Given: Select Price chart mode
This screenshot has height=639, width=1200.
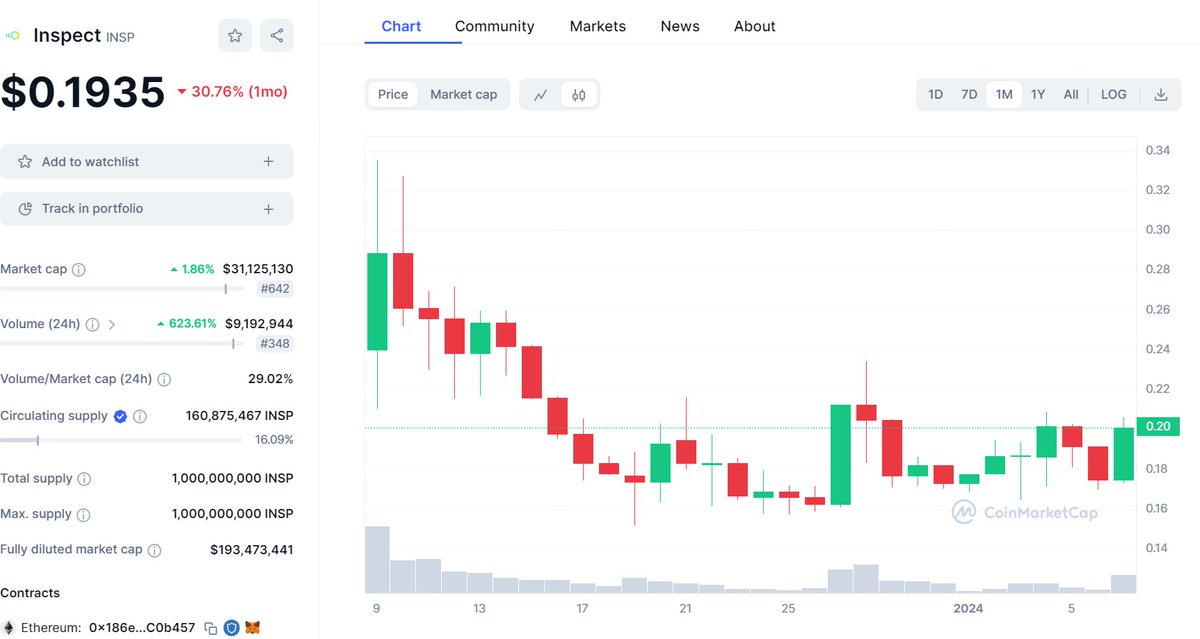Looking at the screenshot, I should tap(393, 94).
